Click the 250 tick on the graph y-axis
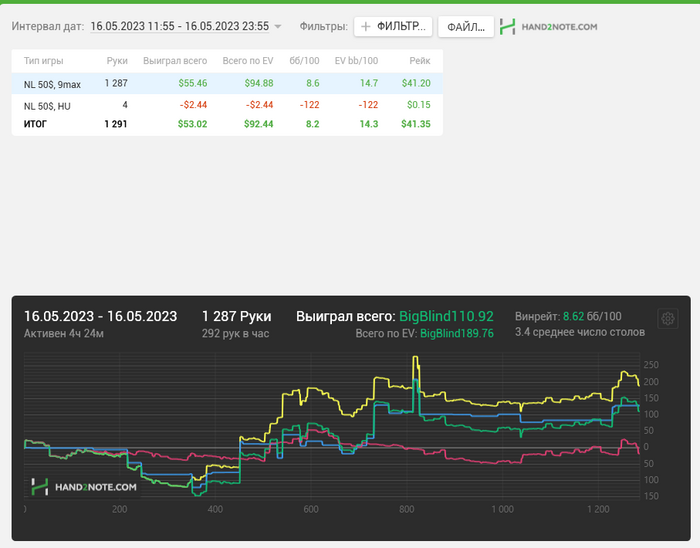 (651, 365)
